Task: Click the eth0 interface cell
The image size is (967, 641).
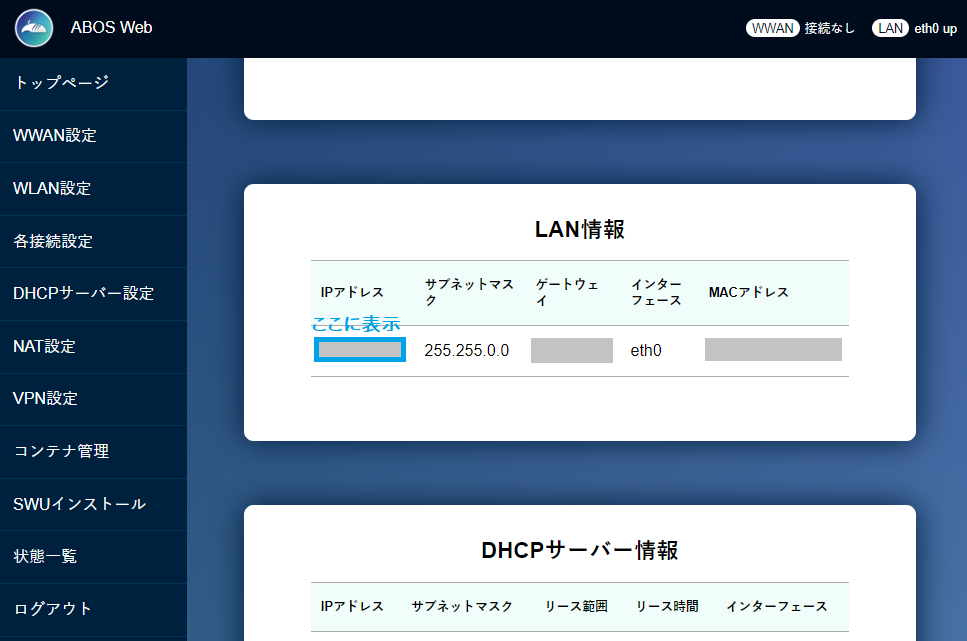Action: click(x=646, y=350)
